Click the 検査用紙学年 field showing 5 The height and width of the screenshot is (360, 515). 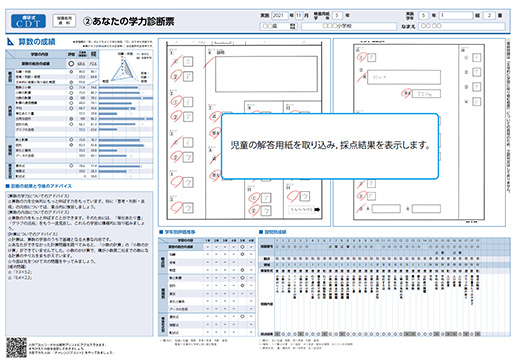click(337, 15)
